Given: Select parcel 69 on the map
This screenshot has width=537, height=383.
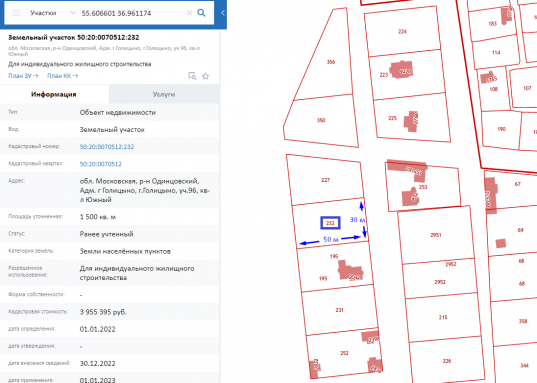Looking at the screenshot, I should [521, 230].
